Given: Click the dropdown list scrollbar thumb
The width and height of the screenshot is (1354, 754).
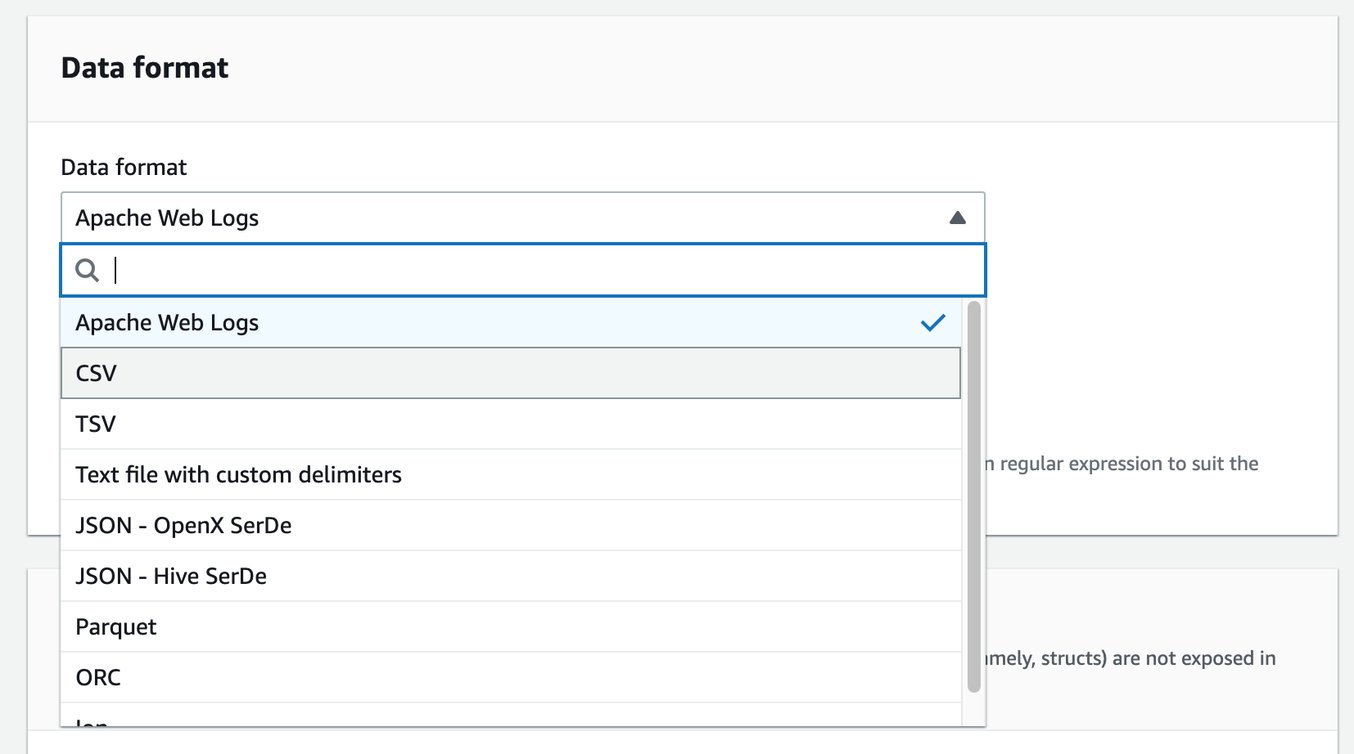Looking at the screenshot, I should point(974,495).
